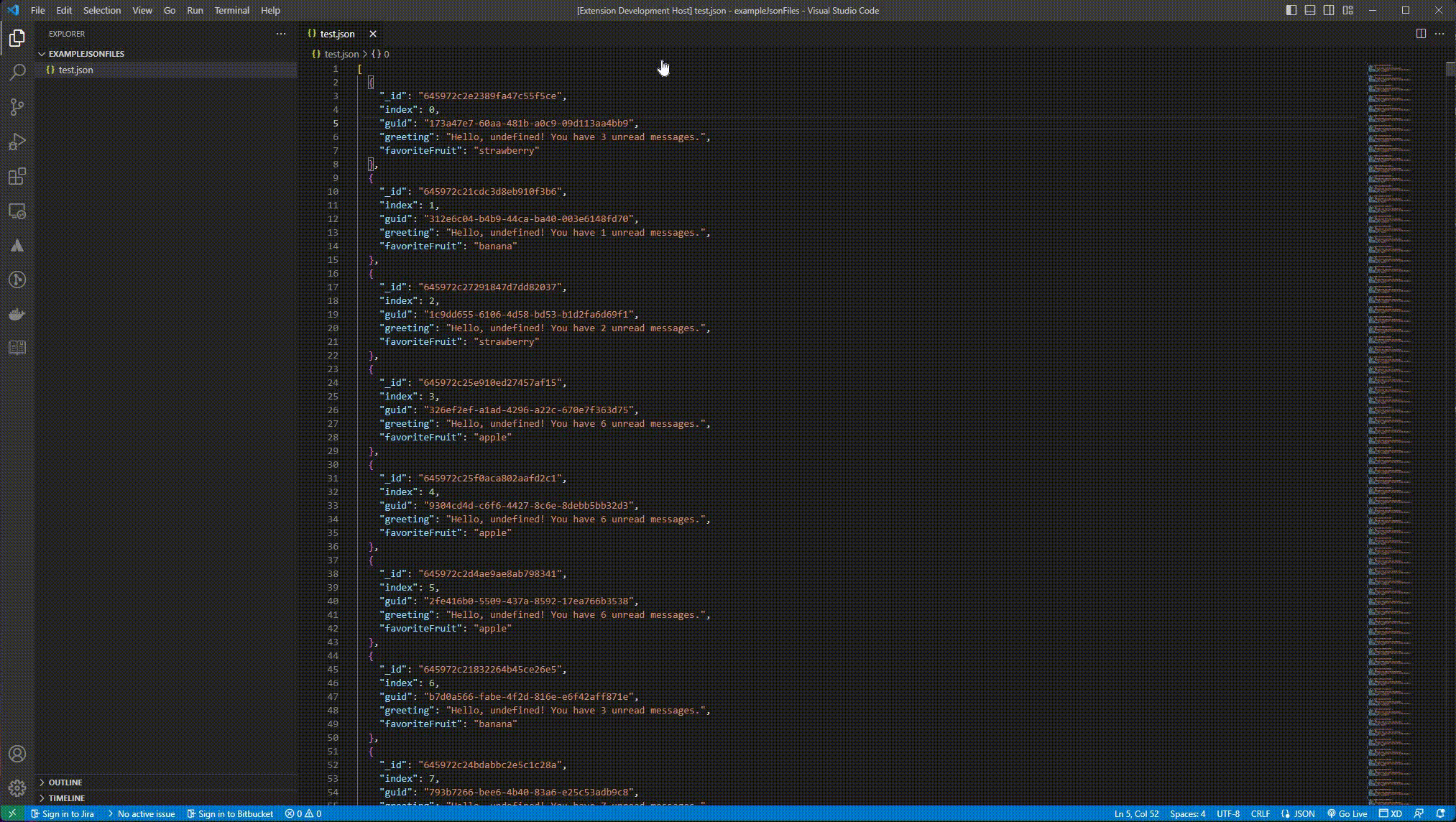Open the Docker panel icon

[x=17, y=314]
